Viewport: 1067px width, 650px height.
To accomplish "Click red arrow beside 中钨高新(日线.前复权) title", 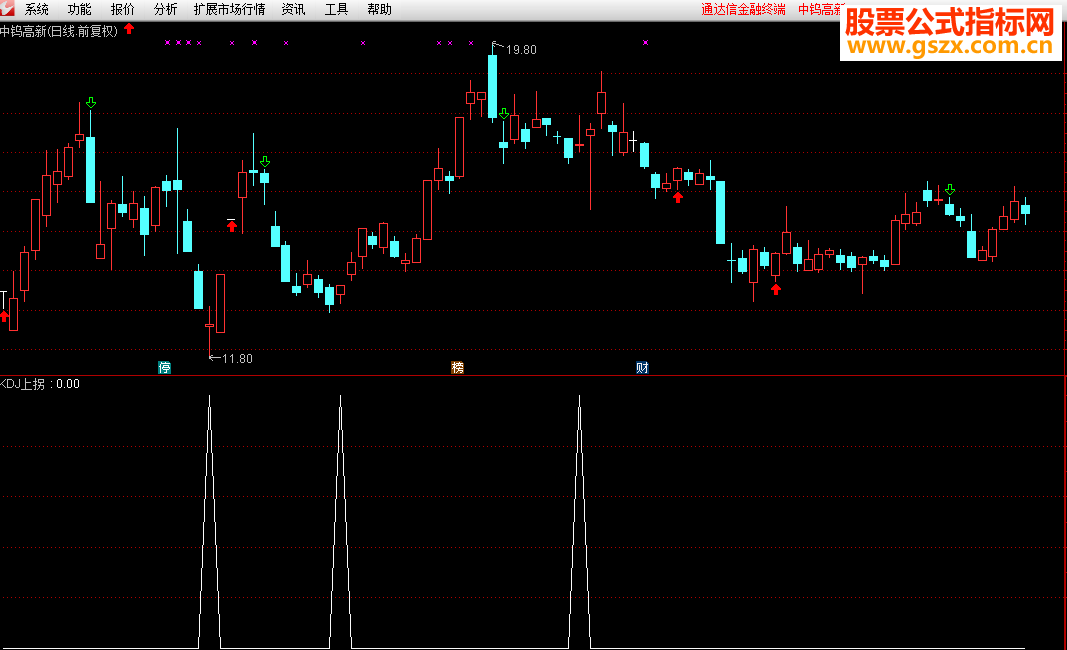I will pos(129,29).
